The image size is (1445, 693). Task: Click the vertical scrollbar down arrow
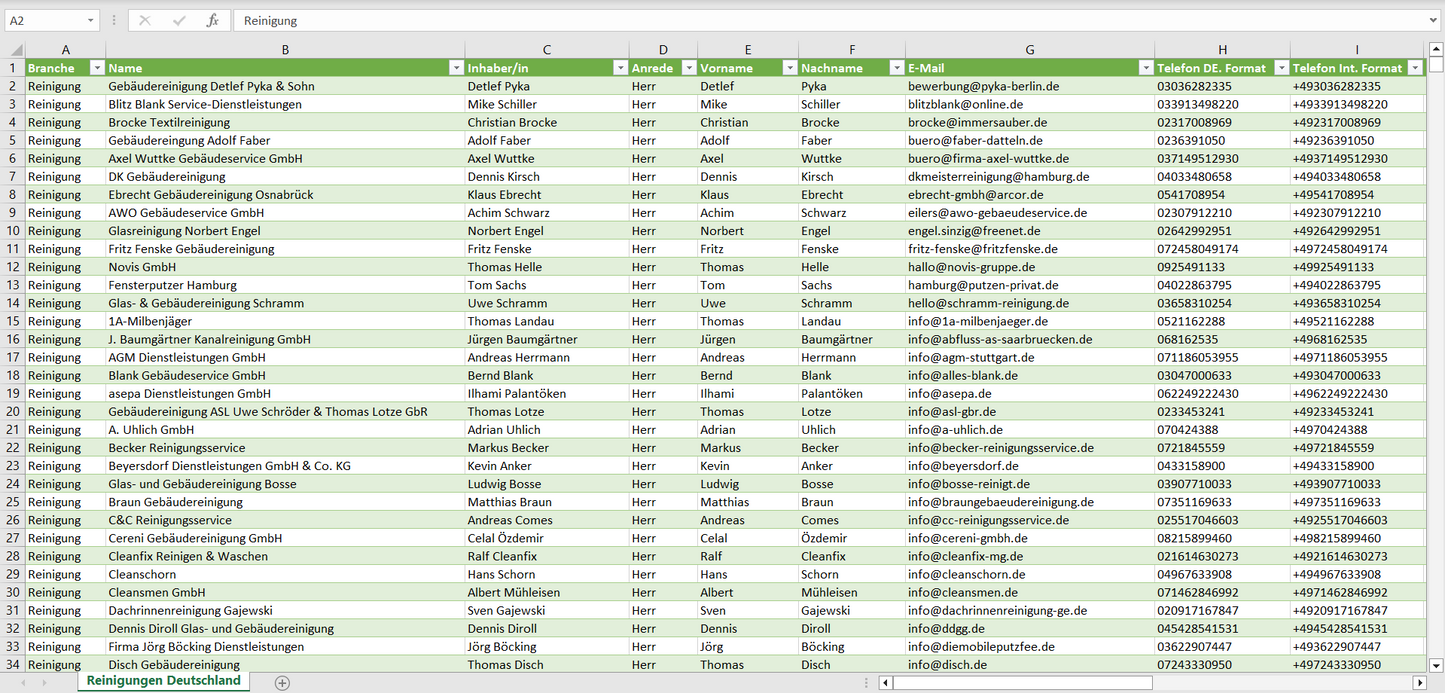1436,664
